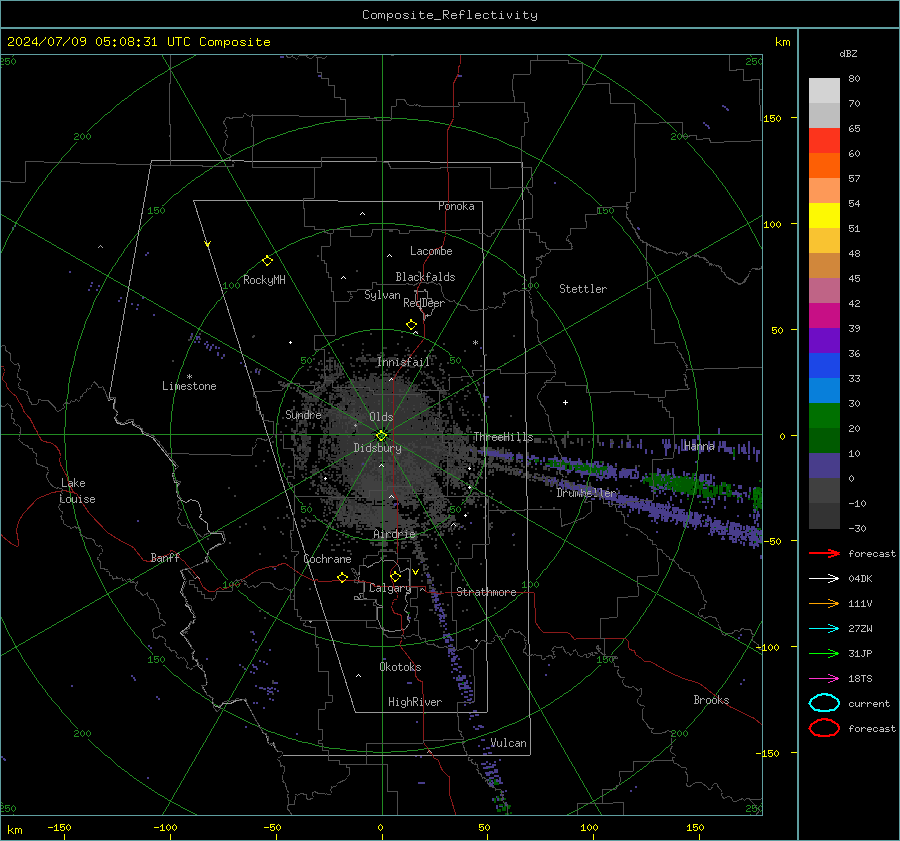Click the Blackfalds label

click(425, 277)
